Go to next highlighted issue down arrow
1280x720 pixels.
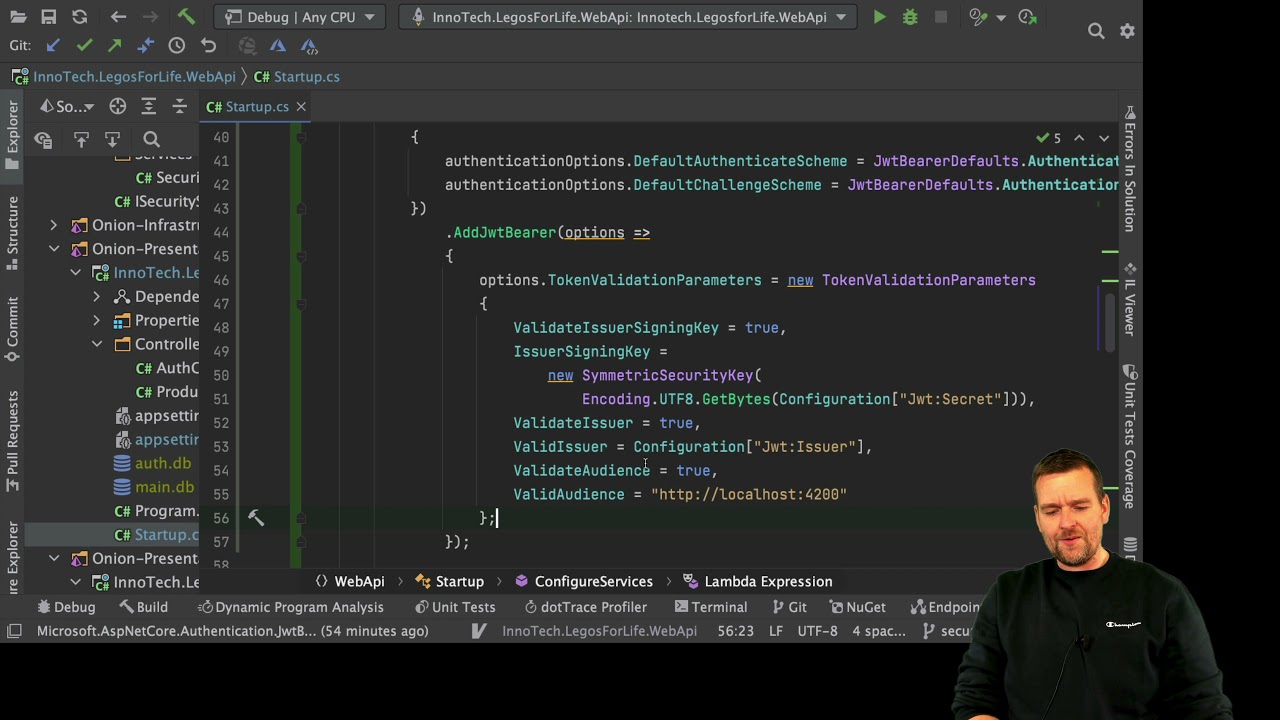pos(1104,138)
